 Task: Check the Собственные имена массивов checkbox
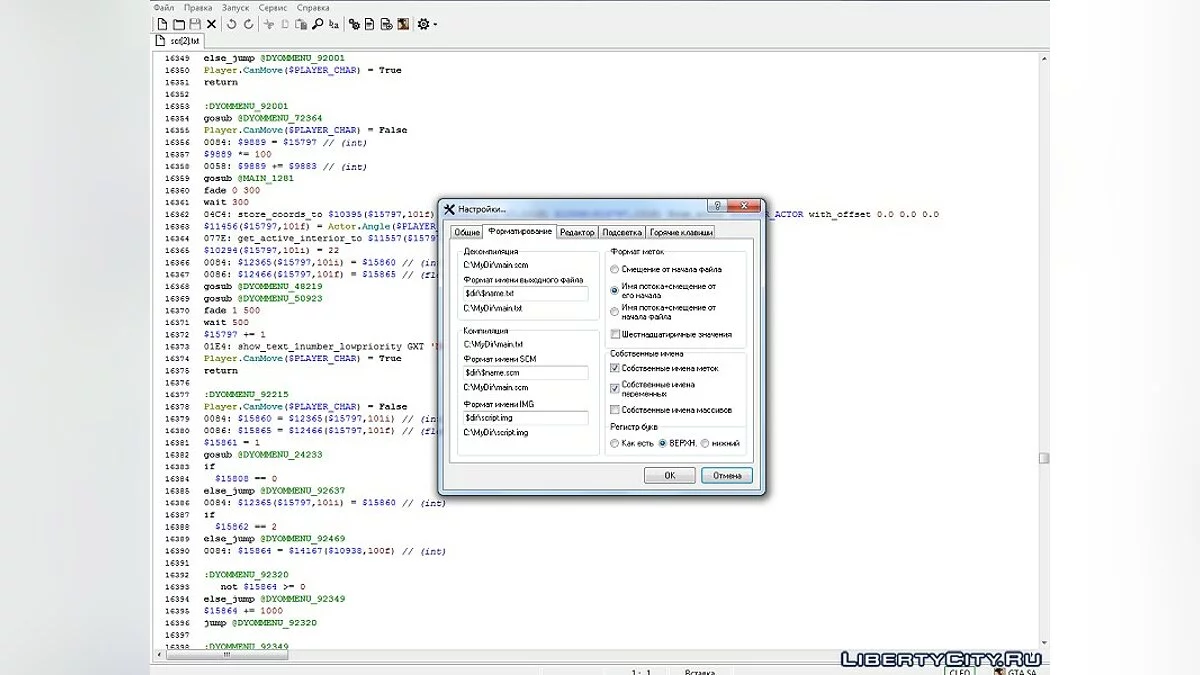pos(615,410)
